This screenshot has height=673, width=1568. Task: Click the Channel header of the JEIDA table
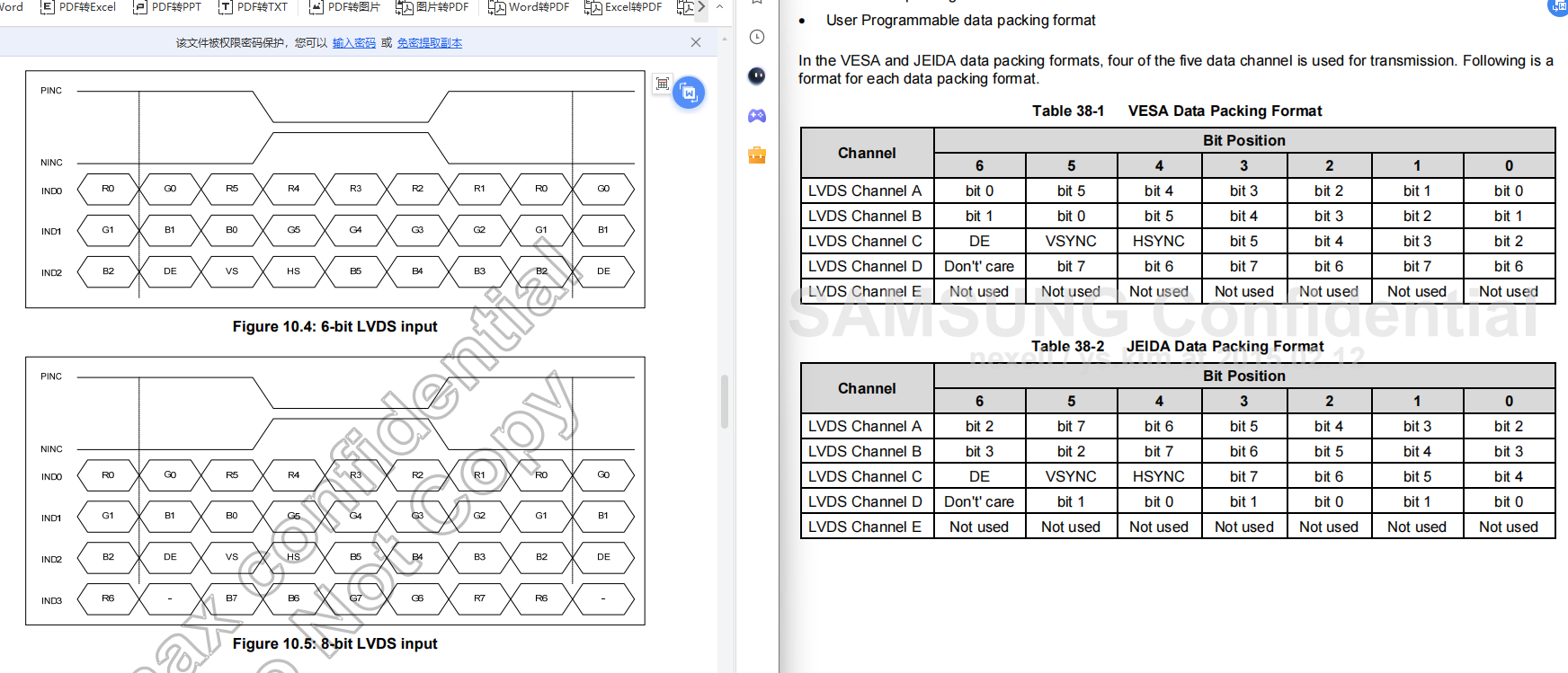point(867,388)
